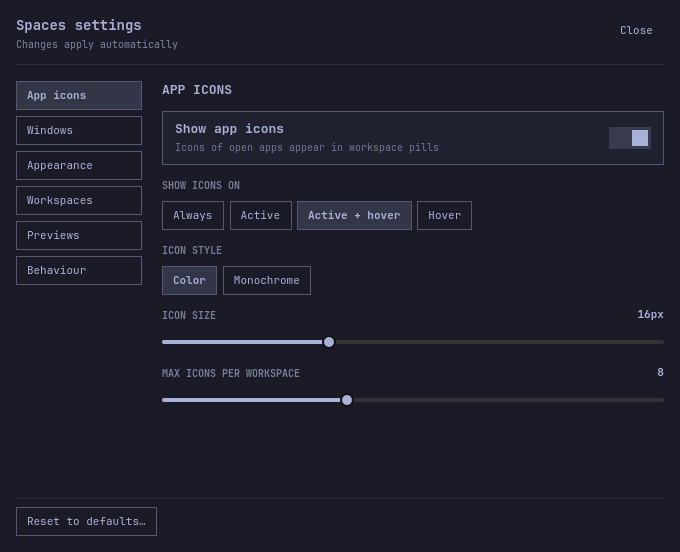Open the Appearance settings section
This screenshot has height=552, width=680.
(79, 166)
